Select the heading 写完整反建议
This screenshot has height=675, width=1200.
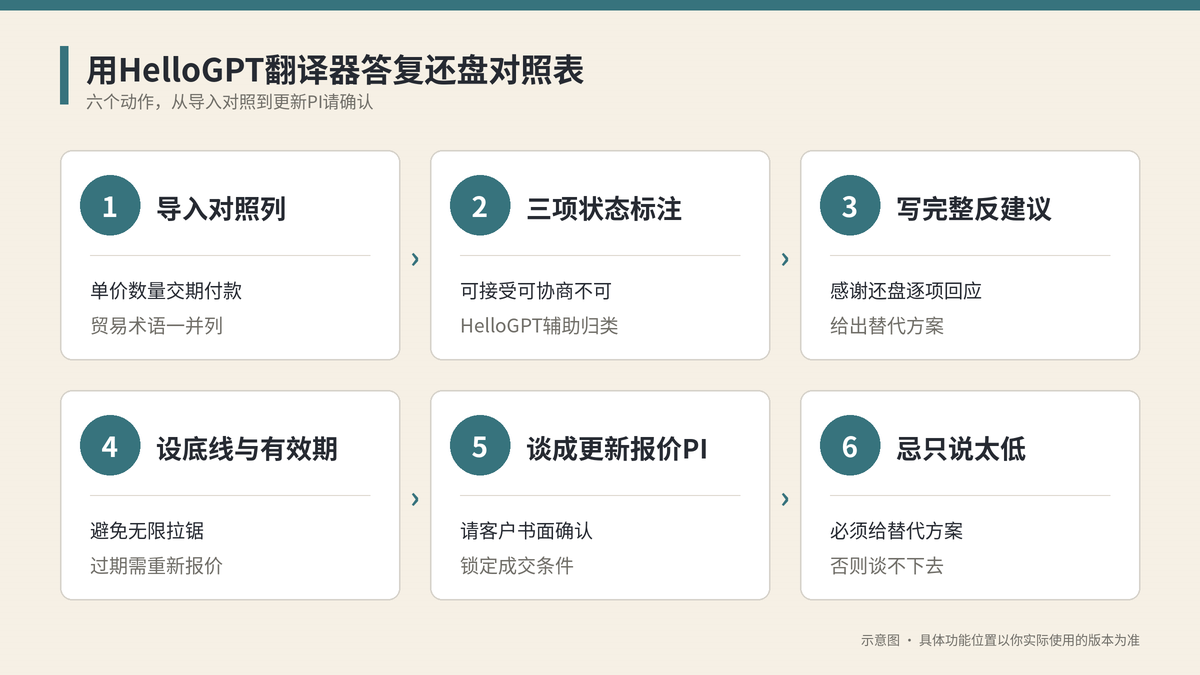click(974, 208)
